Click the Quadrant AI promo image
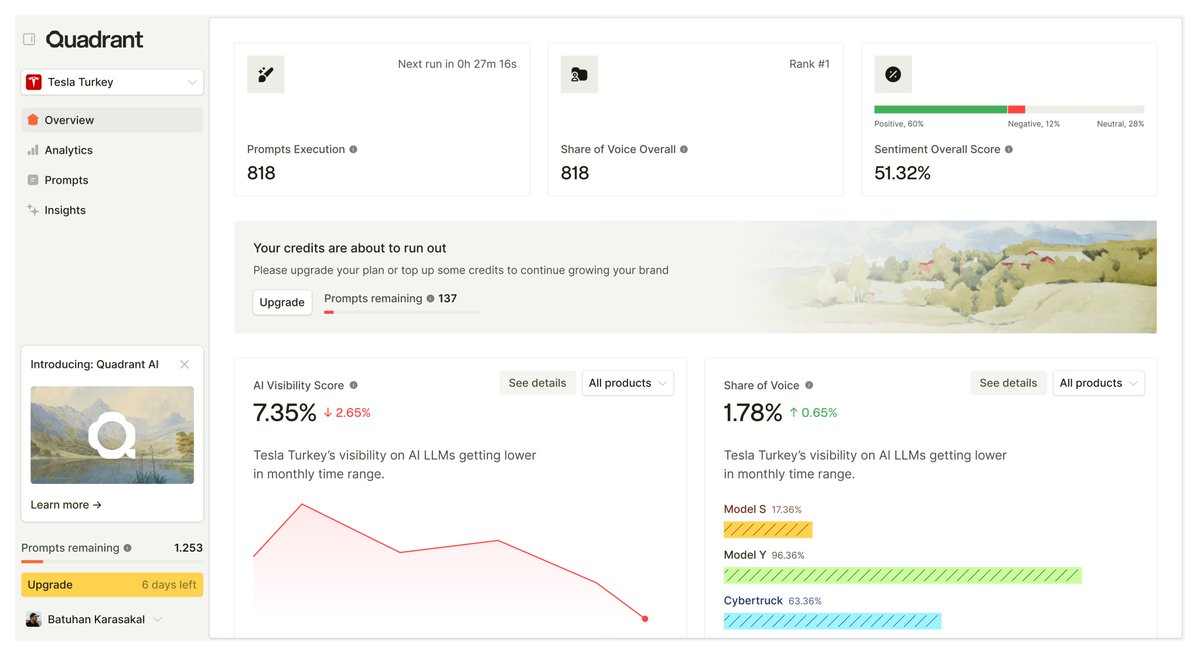This screenshot has height=656, width=1200. [x=112, y=435]
